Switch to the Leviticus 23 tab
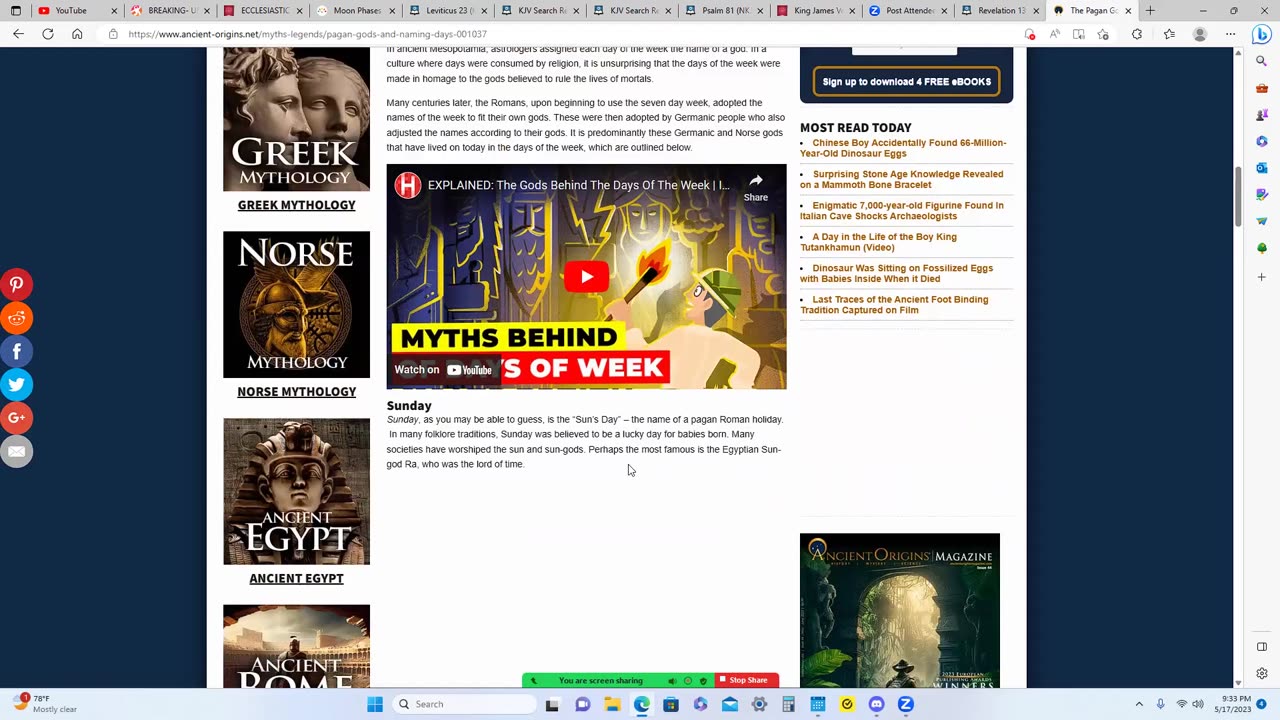The height and width of the screenshot is (720, 1280). [447, 10]
